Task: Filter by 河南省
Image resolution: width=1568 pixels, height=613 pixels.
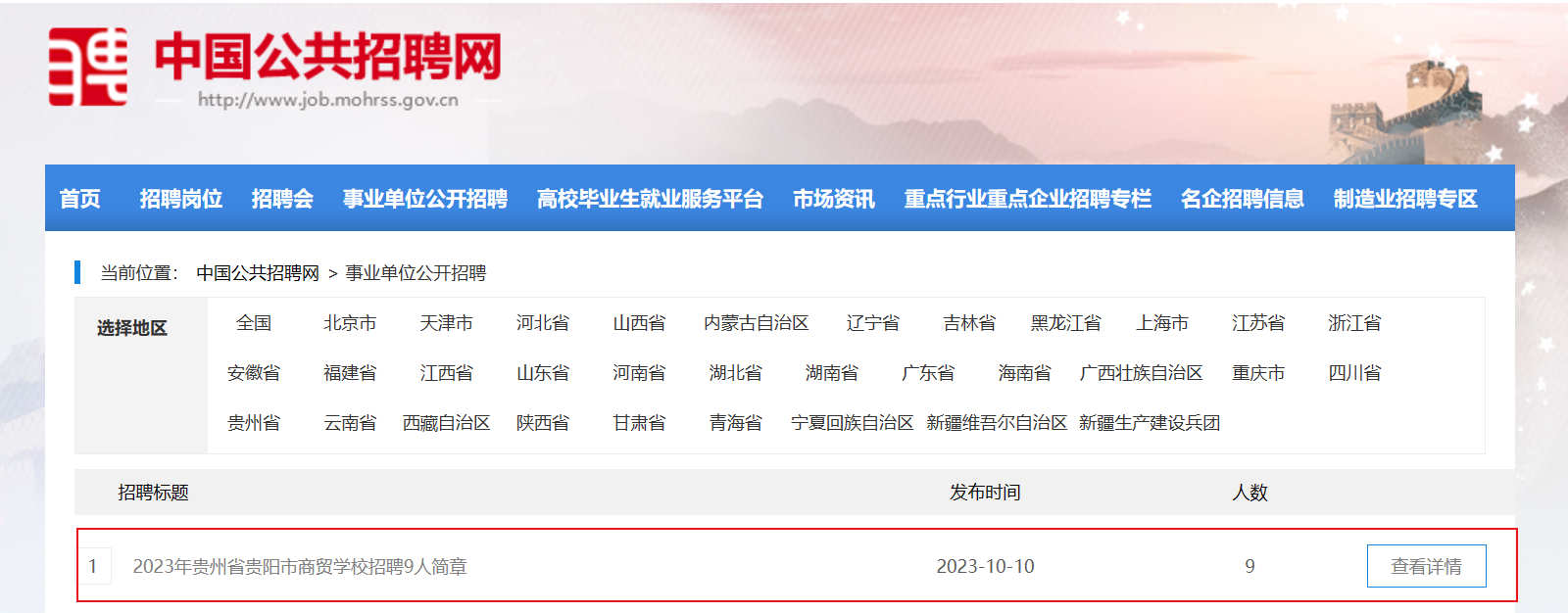Action: 639,373
